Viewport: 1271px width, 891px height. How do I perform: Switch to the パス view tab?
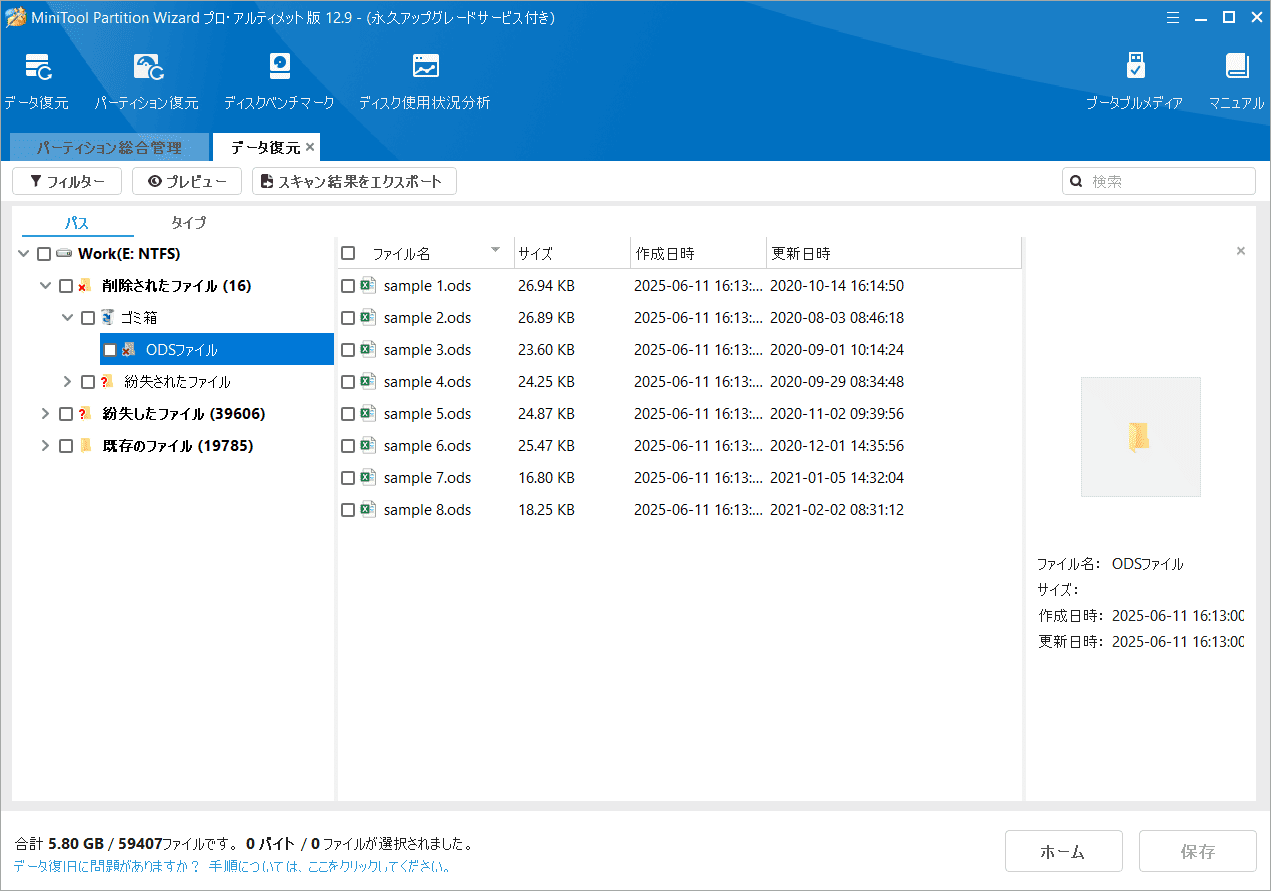pos(77,223)
